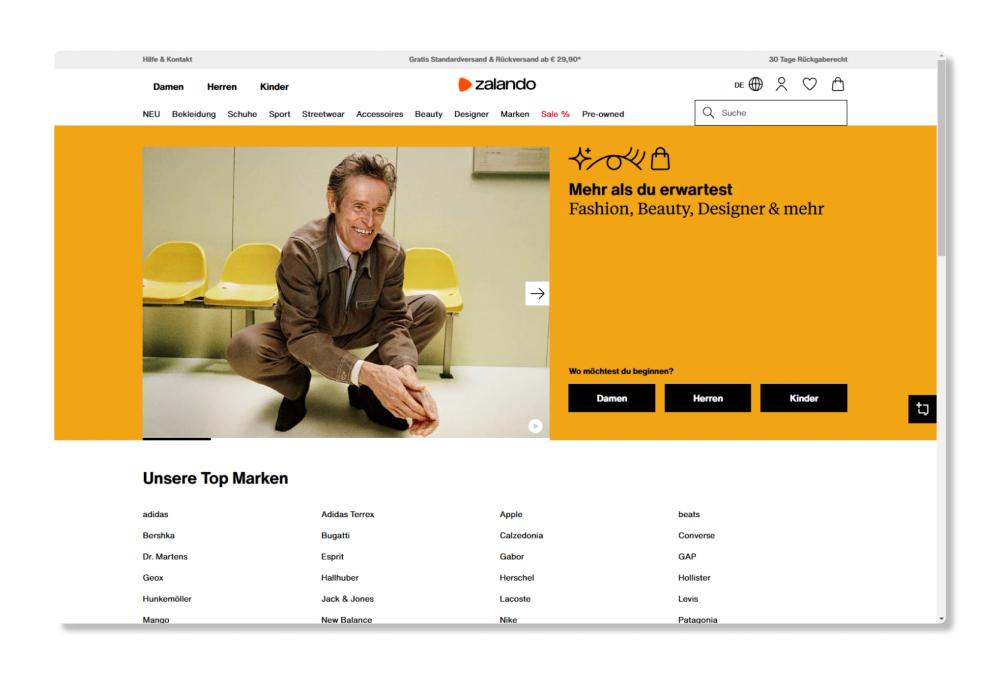1000x674 pixels.
Task: Open the Schuhe menu
Action: point(242,114)
